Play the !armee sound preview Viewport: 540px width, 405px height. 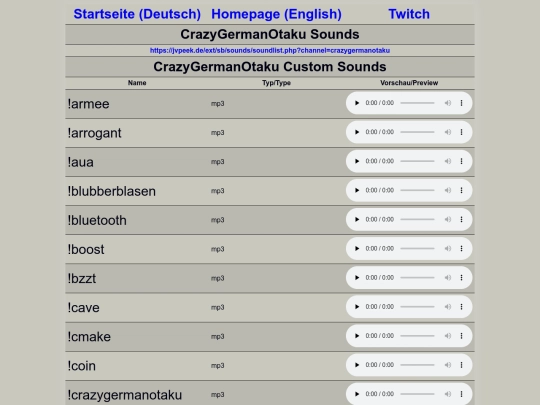(x=357, y=103)
